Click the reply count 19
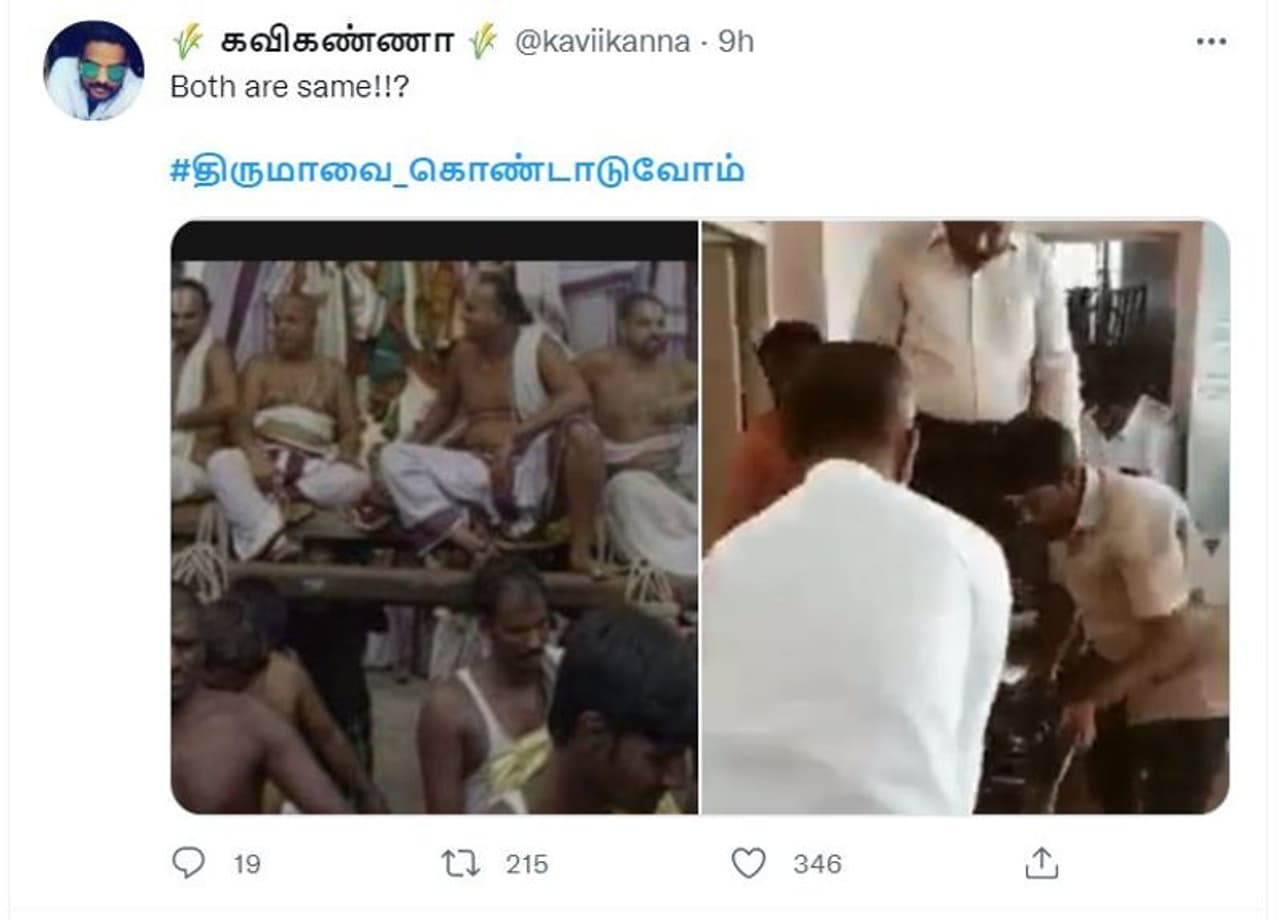Image resolution: width=1280 pixels, height=920 pixels. 247,864
